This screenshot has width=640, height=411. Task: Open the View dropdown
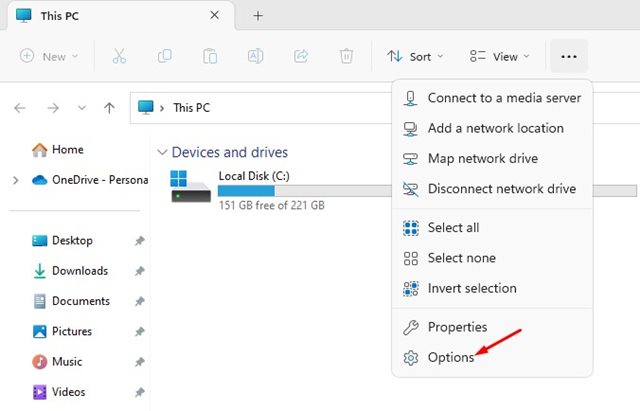pyautogui.click(x=499, y=56)
